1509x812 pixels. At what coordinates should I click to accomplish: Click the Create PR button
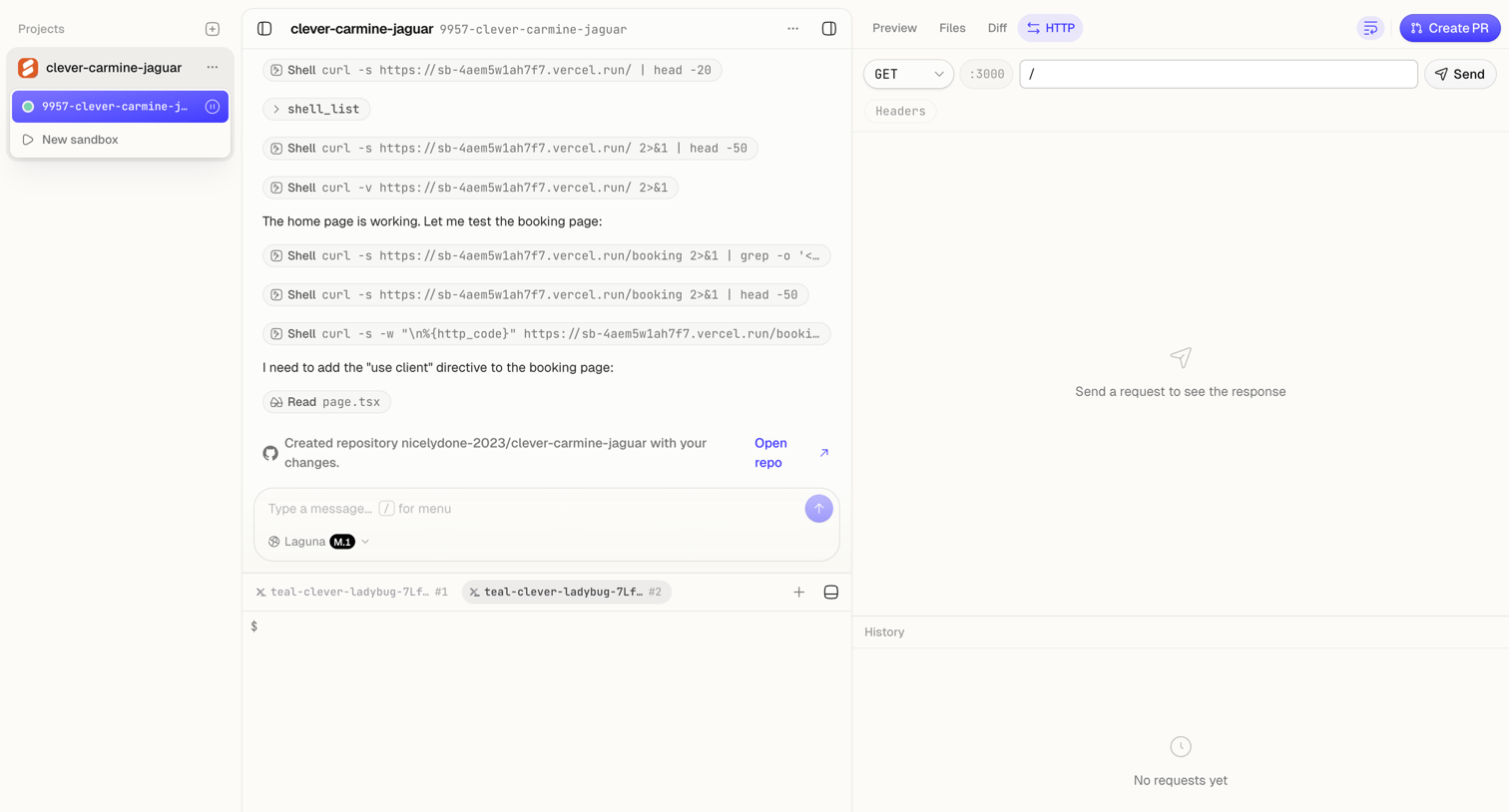[x=1450, y=28]
